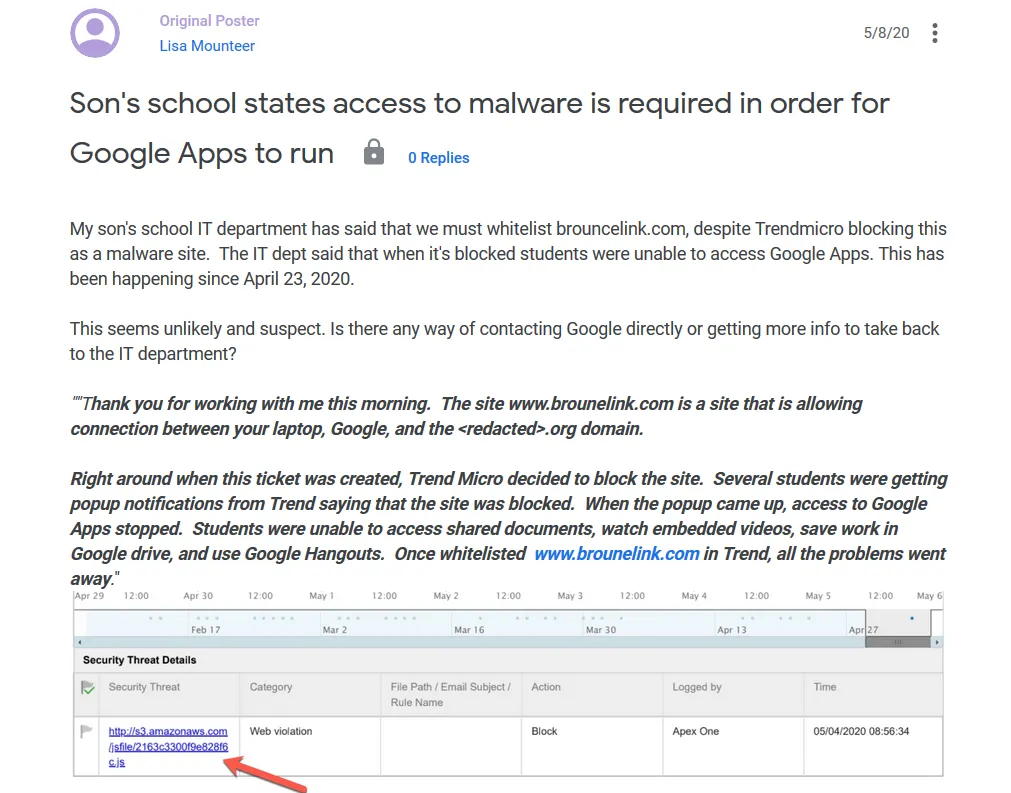Click the File Path / Email Subject header
The height and width of the screenshot is (793, 1011).
coord(451,695)
